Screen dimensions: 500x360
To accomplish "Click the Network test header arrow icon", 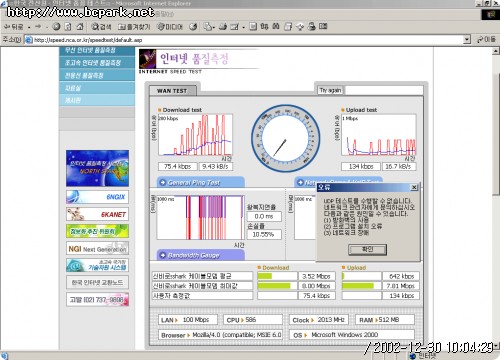I will pos(300,182).
